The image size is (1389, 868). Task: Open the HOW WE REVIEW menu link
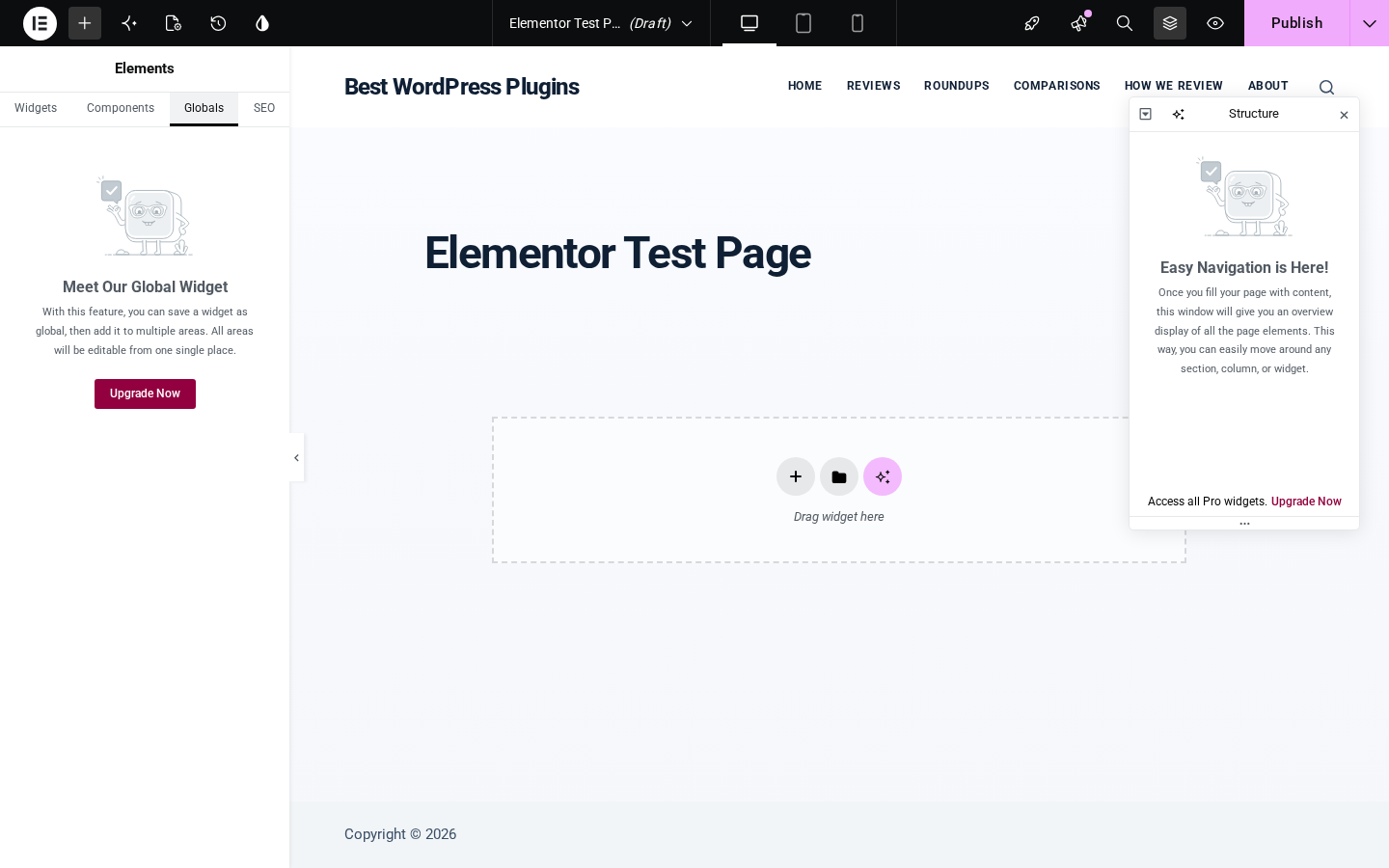(1173, 86)
